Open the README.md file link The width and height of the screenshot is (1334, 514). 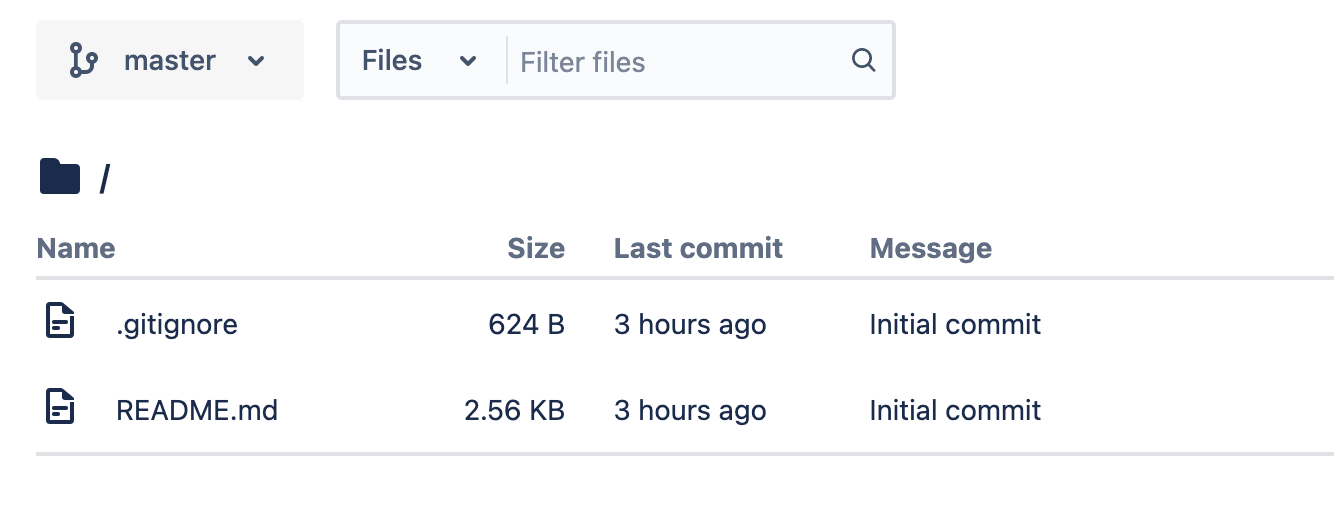point(197,410)
